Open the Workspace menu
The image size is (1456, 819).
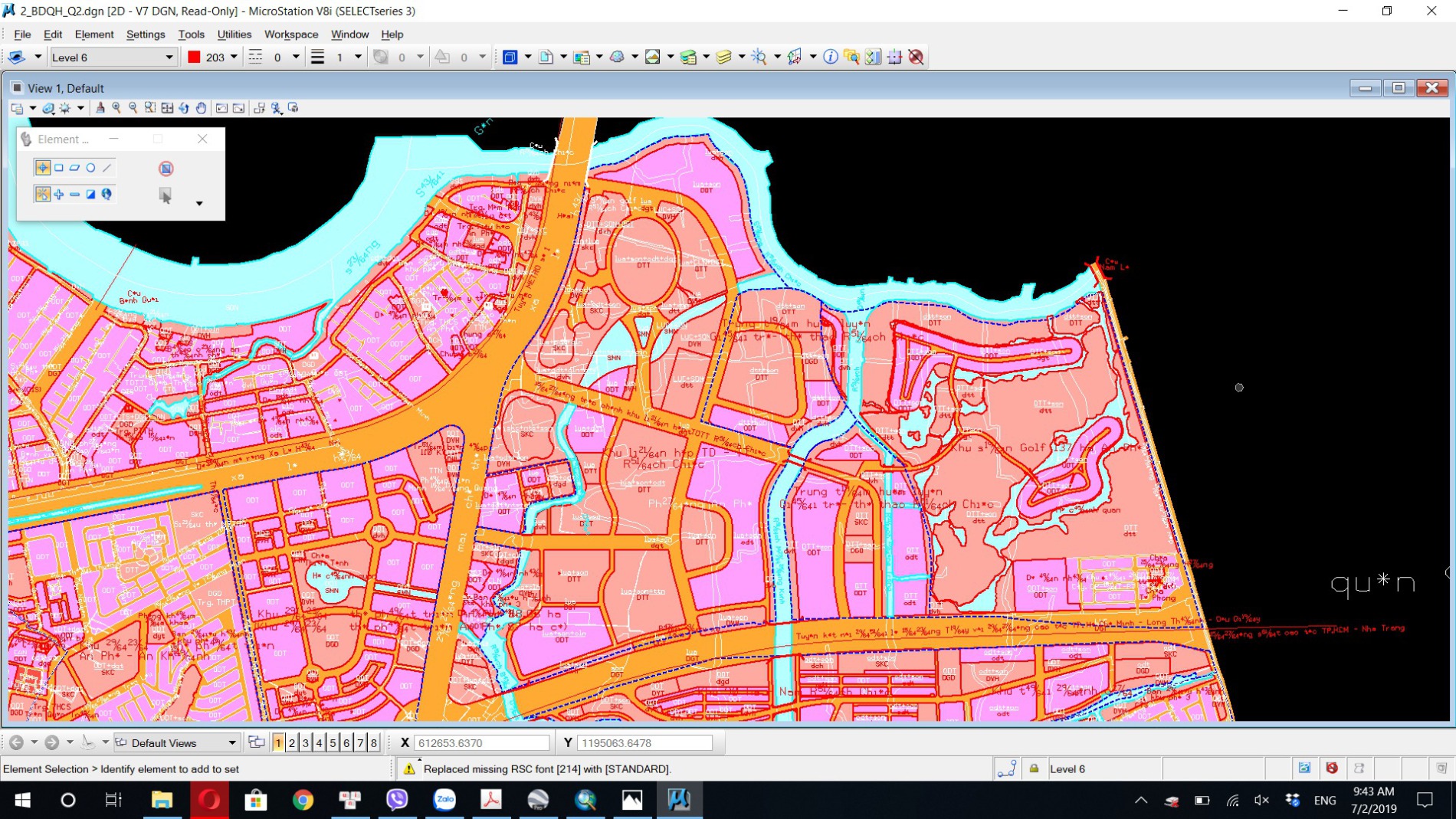click(290, 34)
